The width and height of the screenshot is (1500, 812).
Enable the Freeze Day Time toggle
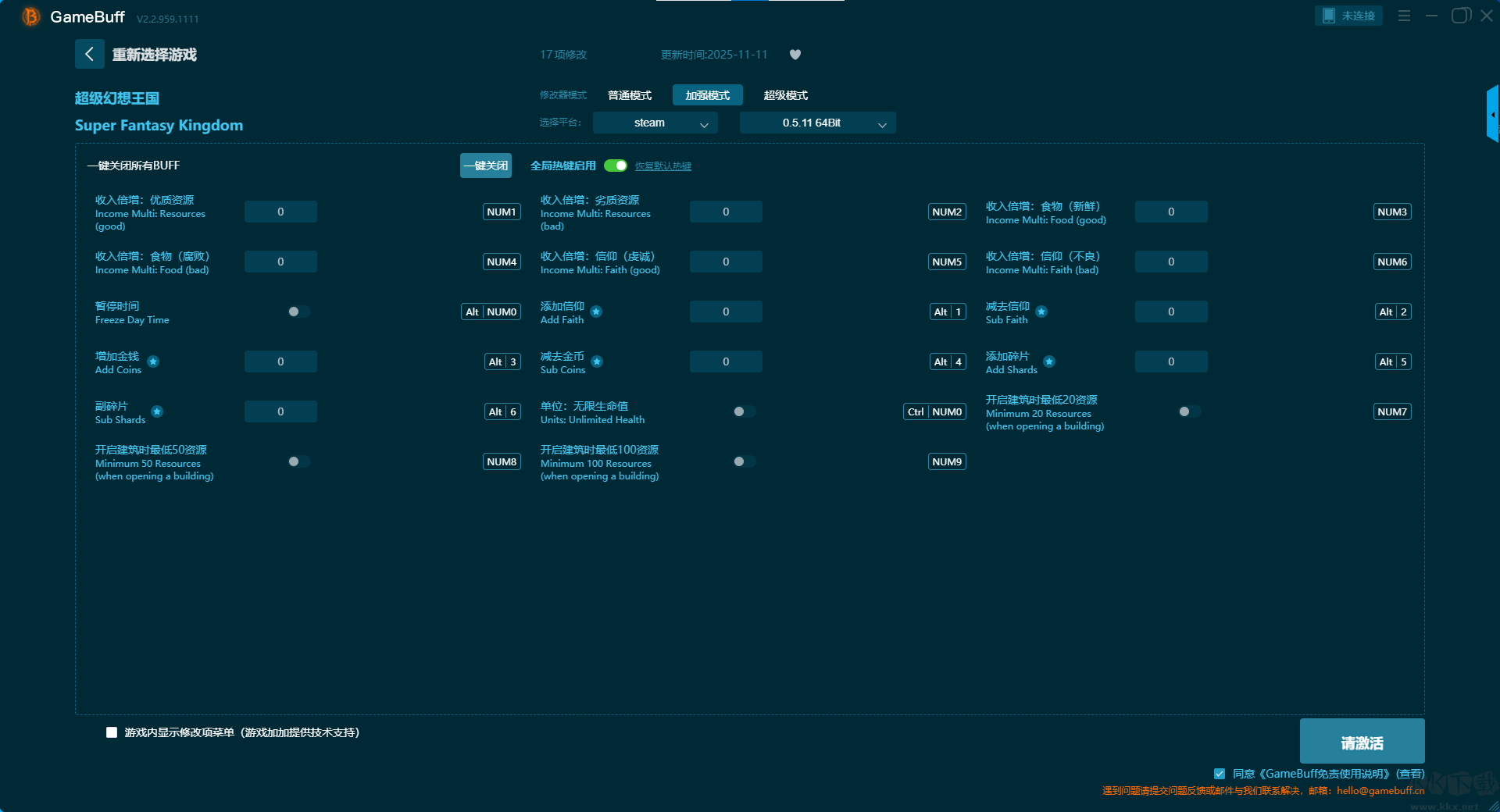click(x=298, y=312)
